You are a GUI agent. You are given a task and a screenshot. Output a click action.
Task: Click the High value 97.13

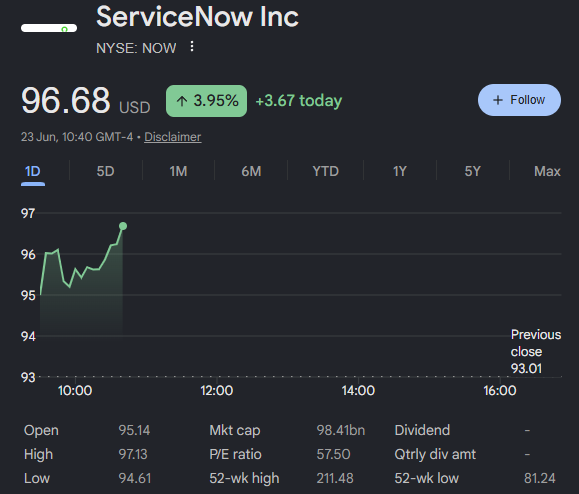(133, 454)
